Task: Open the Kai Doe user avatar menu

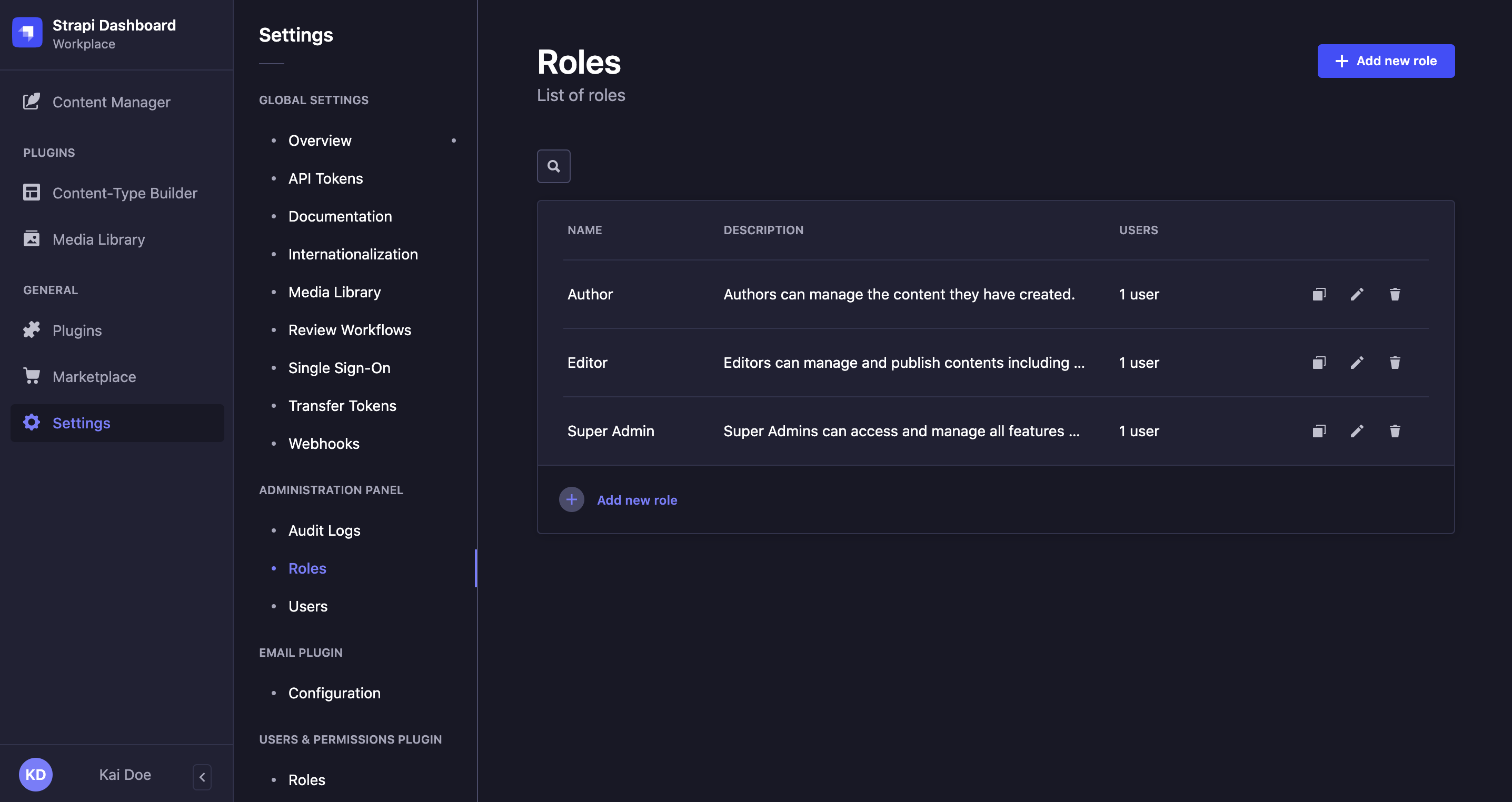Action: point(36,775)
